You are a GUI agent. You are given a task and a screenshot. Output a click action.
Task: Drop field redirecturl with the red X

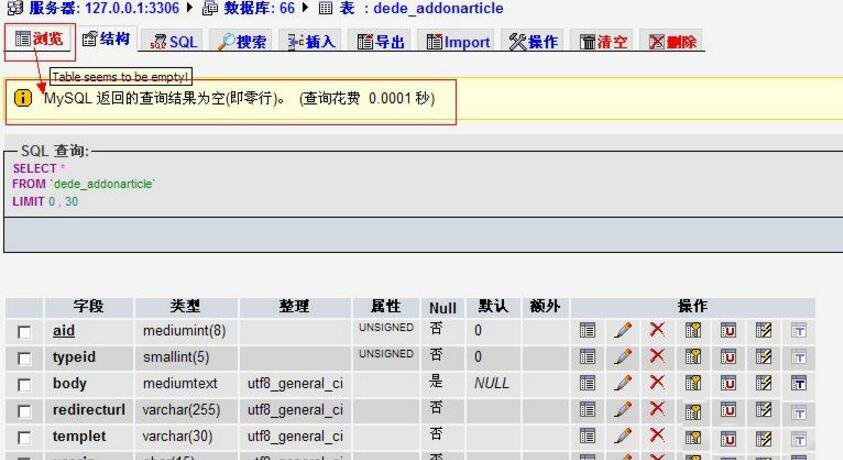click(657, 408)
